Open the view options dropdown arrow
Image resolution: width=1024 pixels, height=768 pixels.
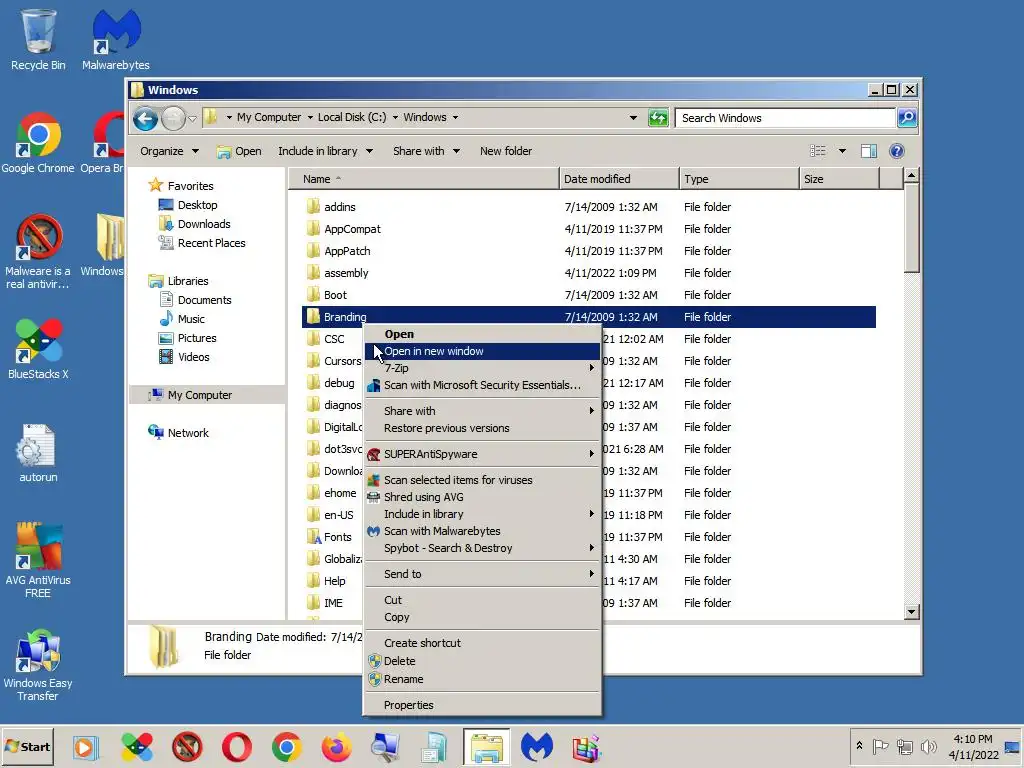pyautogui.click(x=842, y=152)
